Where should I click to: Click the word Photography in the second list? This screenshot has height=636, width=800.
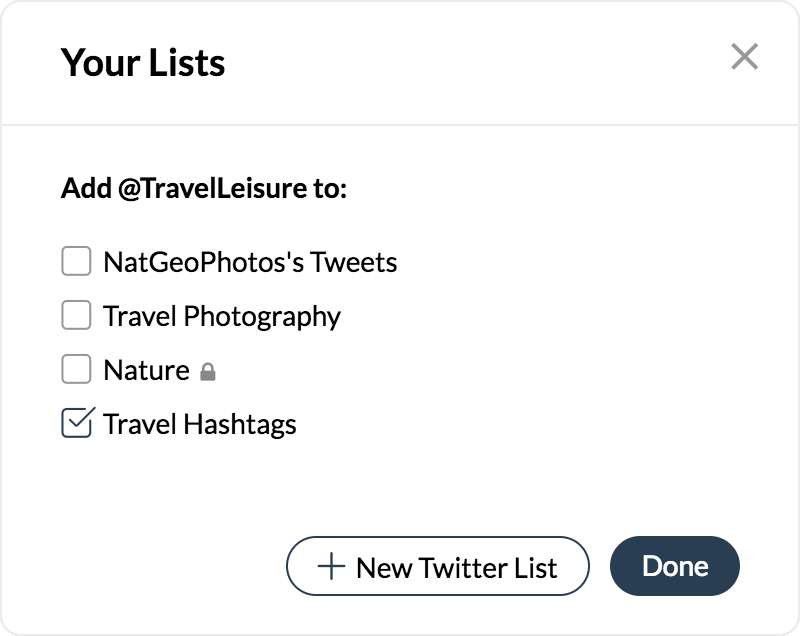point(263,316)
